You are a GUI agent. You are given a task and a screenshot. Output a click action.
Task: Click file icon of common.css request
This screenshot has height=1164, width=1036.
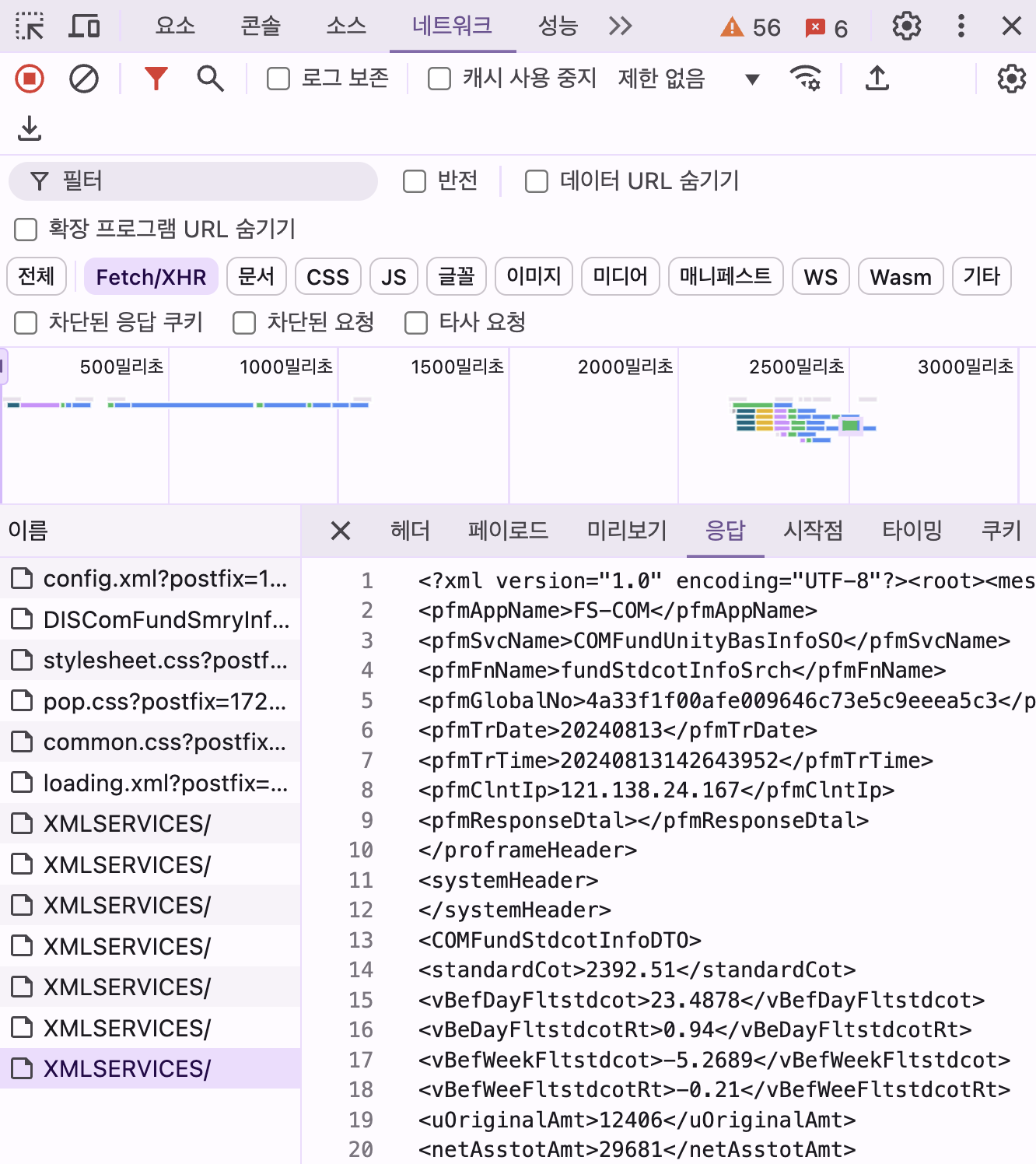coord(22,742)
